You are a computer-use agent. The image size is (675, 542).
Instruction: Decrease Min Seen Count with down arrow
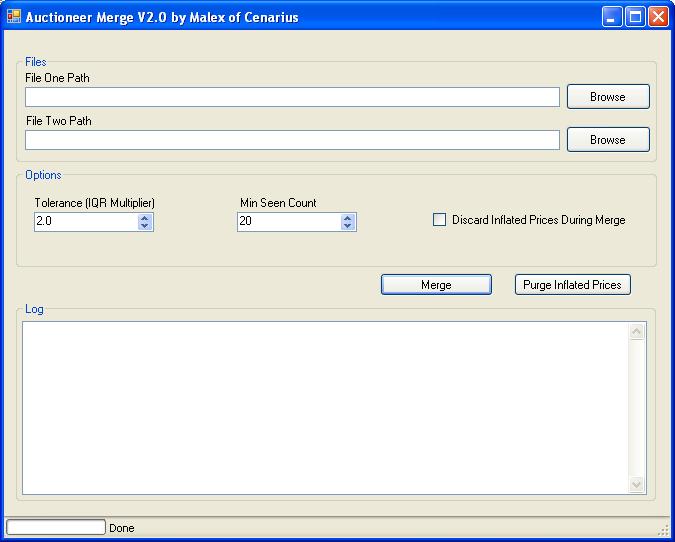tap(348, 226)
